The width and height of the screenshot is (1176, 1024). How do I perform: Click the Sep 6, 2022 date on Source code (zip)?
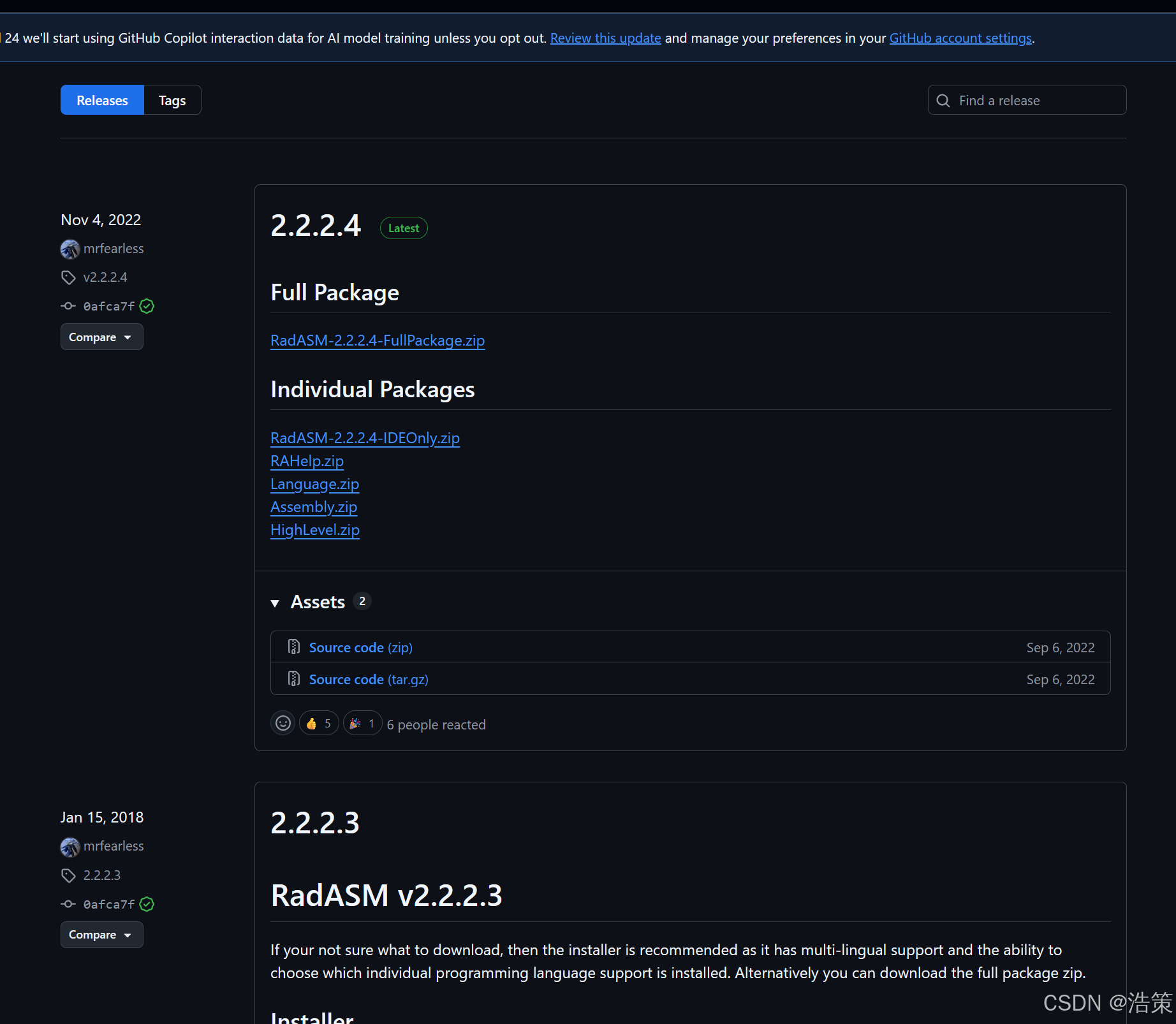[1061, 647]
